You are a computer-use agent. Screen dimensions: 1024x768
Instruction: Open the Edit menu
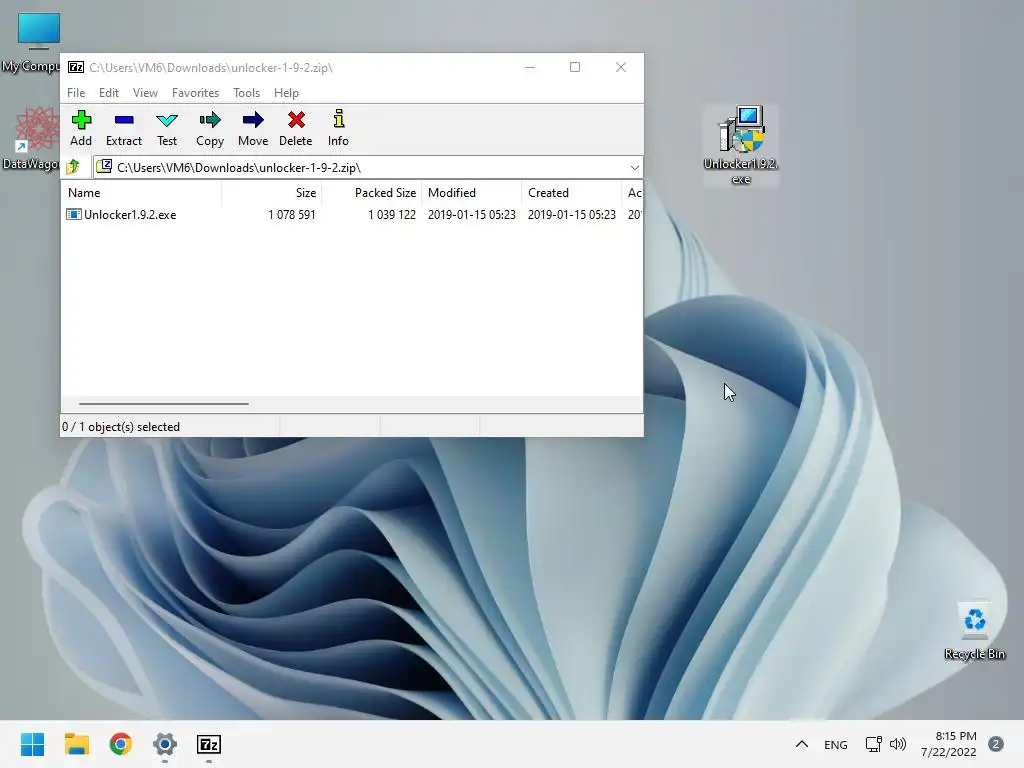108,93
